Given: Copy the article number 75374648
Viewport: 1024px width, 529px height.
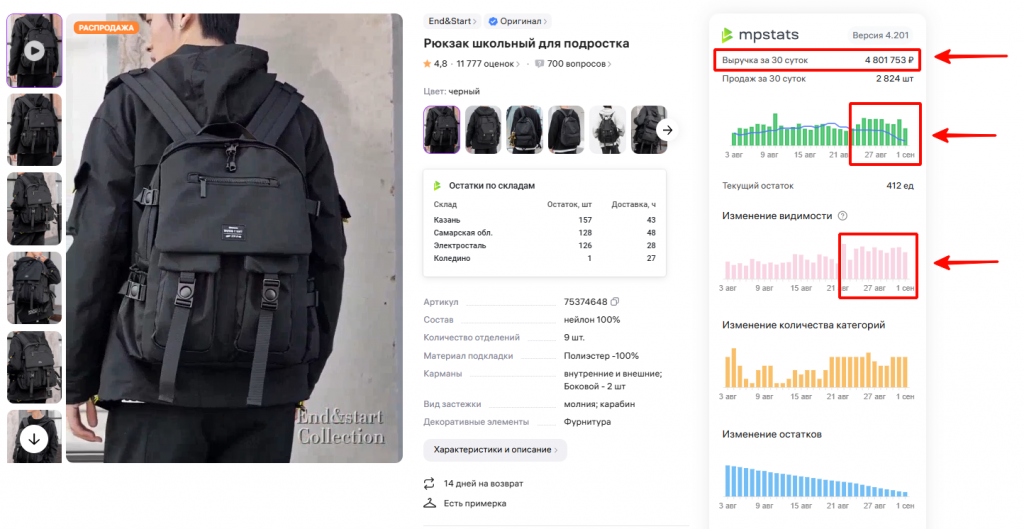Looking at the screenshot, I should pyautogui.click(x=615, y=302).
